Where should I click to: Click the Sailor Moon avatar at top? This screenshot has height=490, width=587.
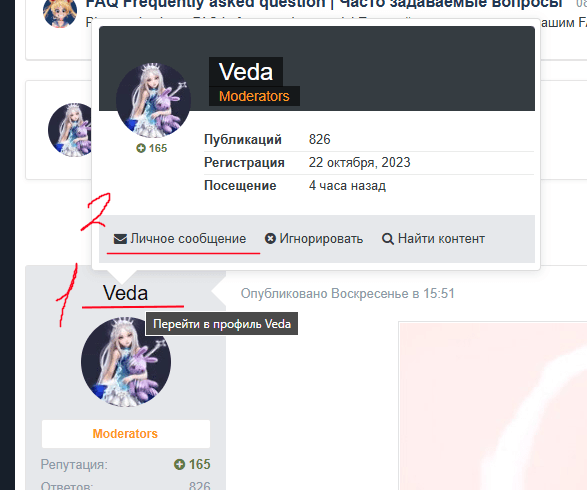click(60, 13)
